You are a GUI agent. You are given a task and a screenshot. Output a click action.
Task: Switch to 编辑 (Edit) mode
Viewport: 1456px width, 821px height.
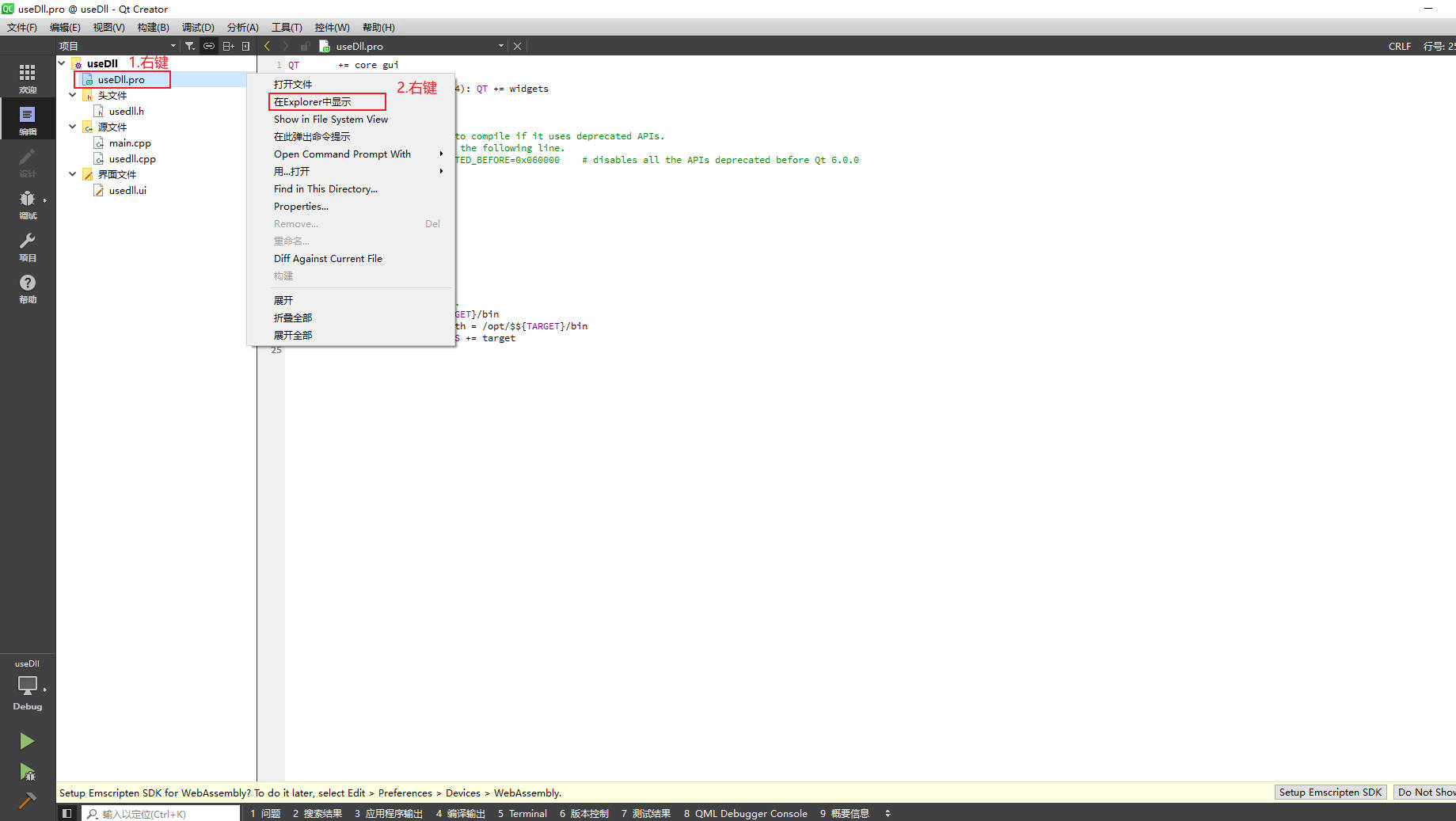coord(28,119)
